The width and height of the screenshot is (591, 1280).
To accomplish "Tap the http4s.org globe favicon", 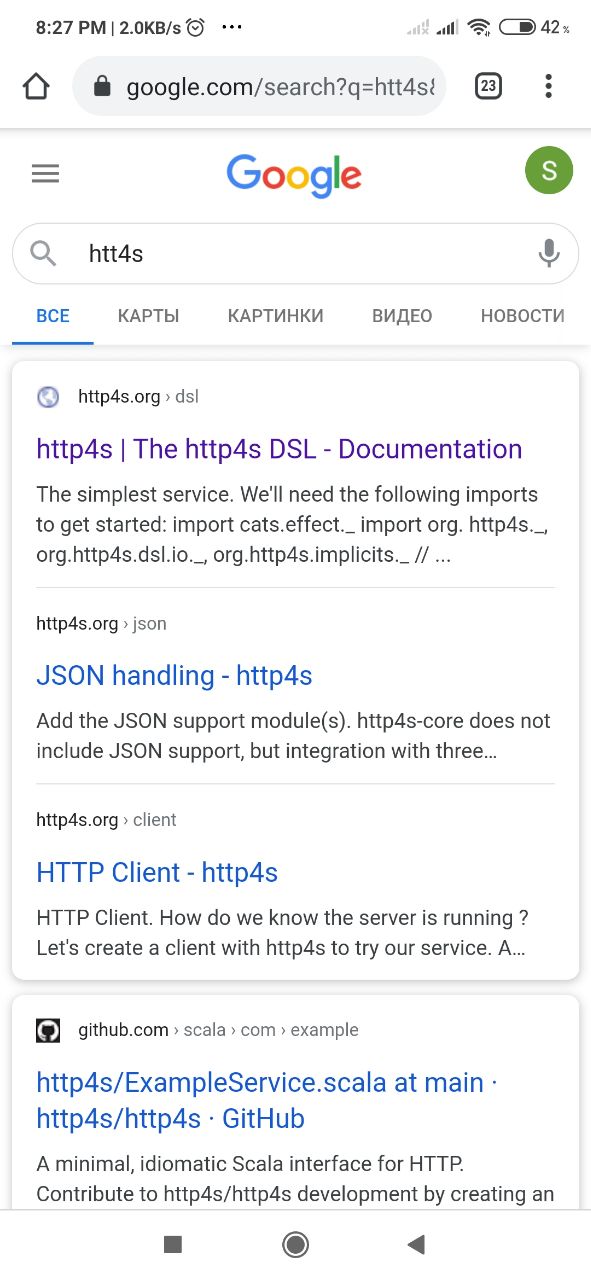I will (x=48, y=397).
